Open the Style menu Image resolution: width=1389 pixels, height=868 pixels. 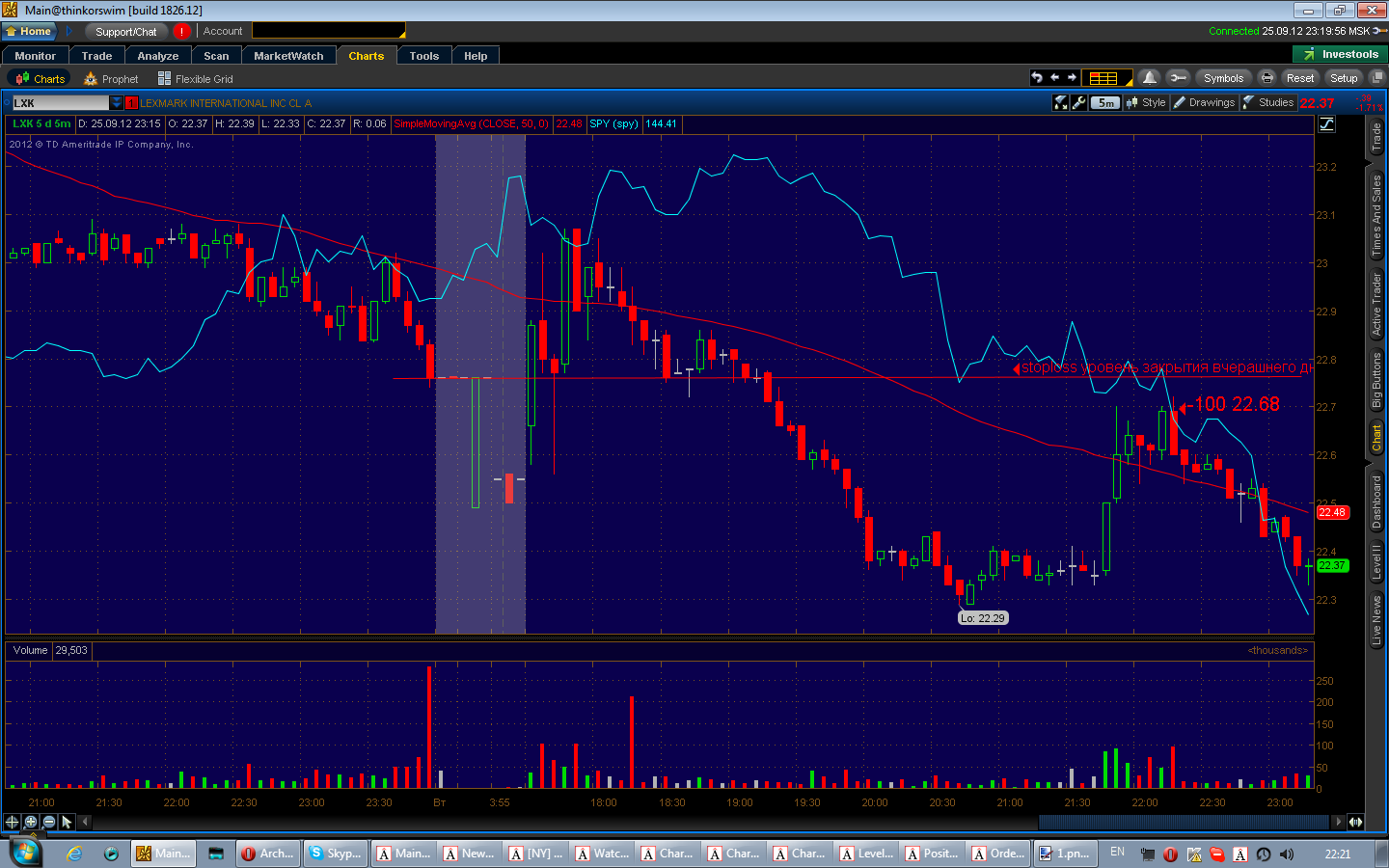point(1146,102)
